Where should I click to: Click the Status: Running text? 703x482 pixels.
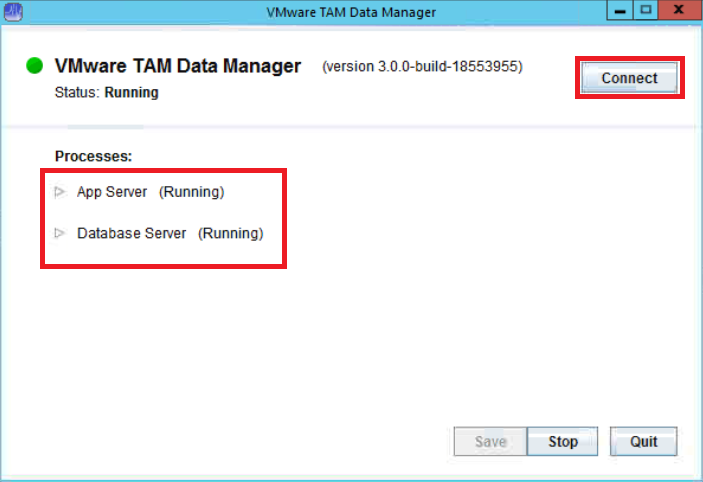pos(106,93)
